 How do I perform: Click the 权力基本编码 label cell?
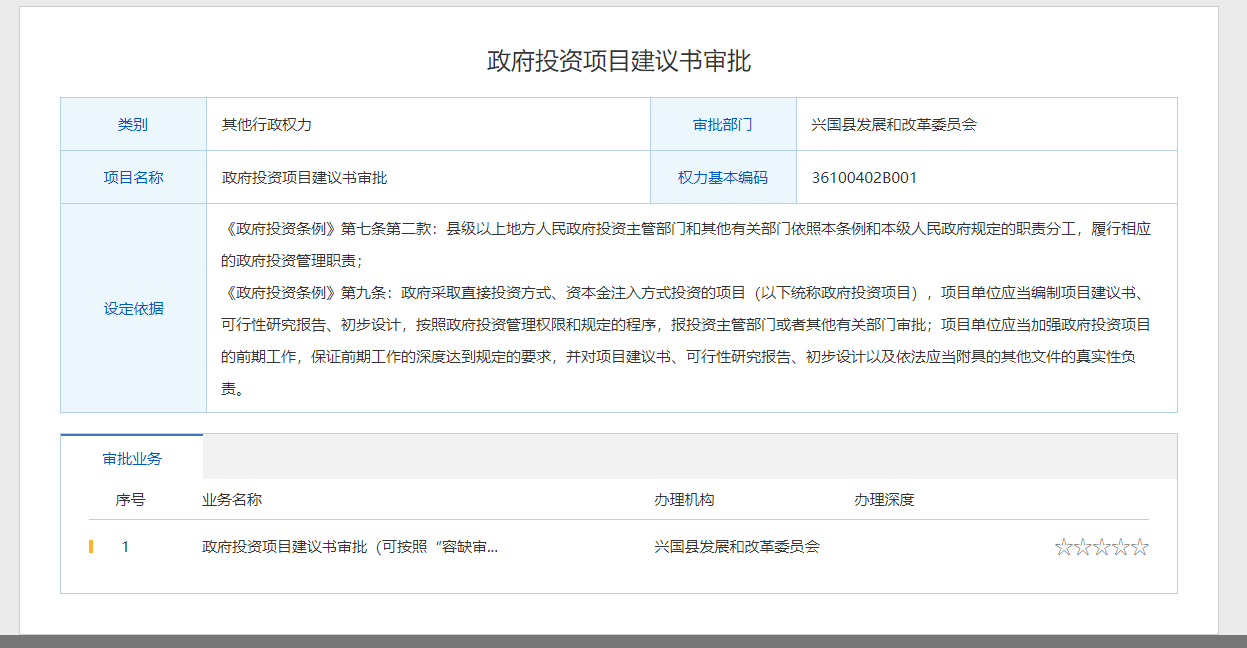(x=723, y=178)
